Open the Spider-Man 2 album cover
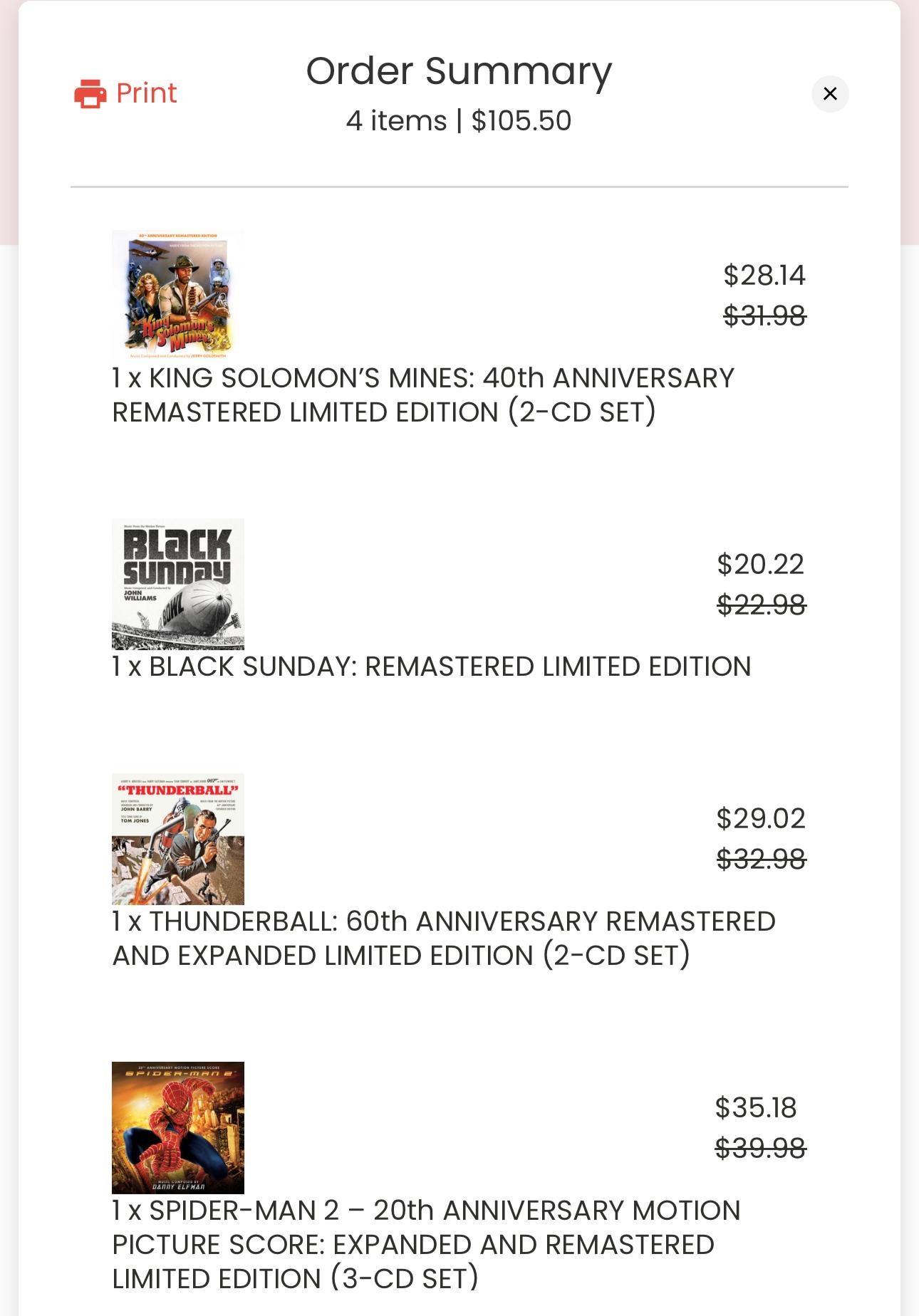 click(178, 1127)
